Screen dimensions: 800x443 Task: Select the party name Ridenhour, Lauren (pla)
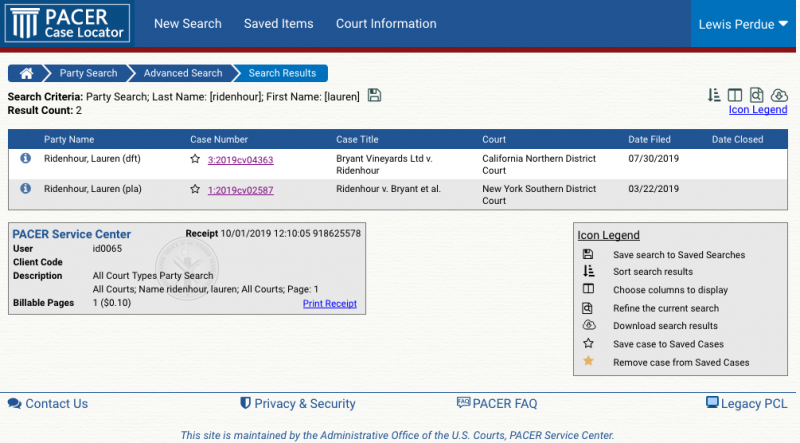pyautogui.click(x=93, y=188)
